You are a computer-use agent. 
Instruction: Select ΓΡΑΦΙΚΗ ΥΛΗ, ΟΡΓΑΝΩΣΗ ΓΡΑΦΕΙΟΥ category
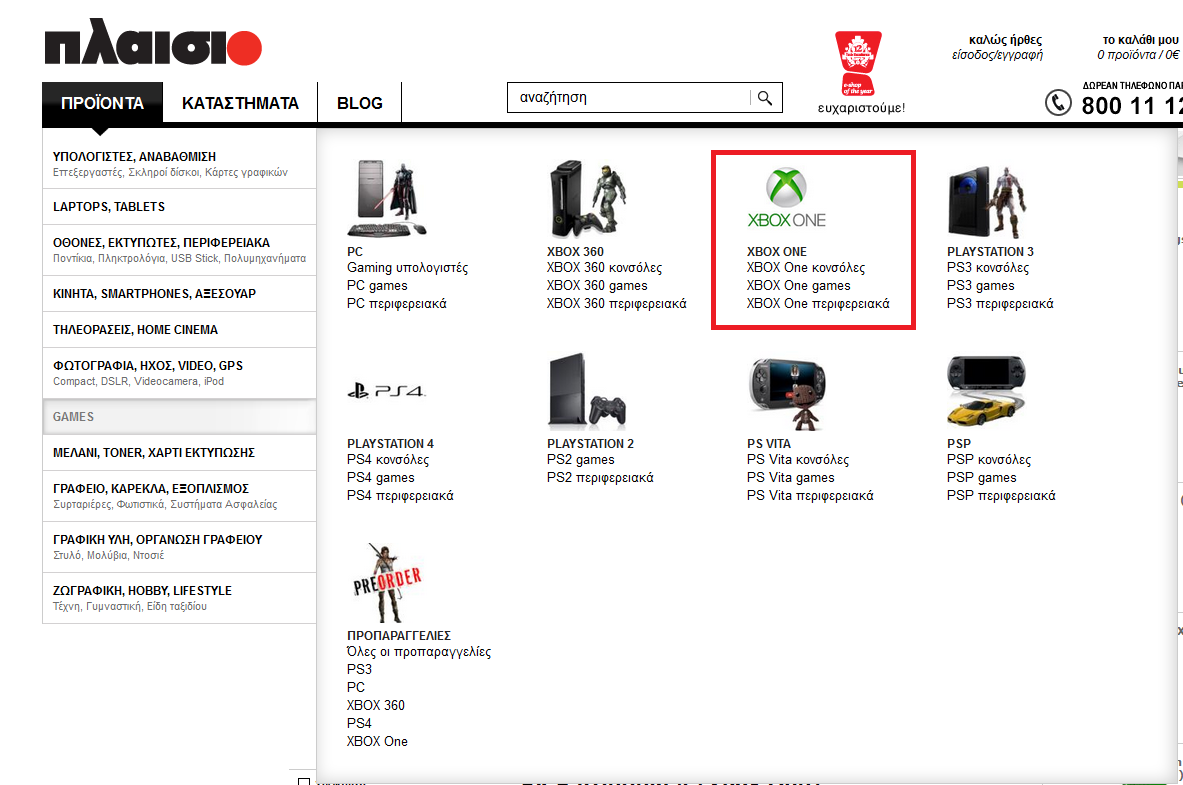point(179,546)
